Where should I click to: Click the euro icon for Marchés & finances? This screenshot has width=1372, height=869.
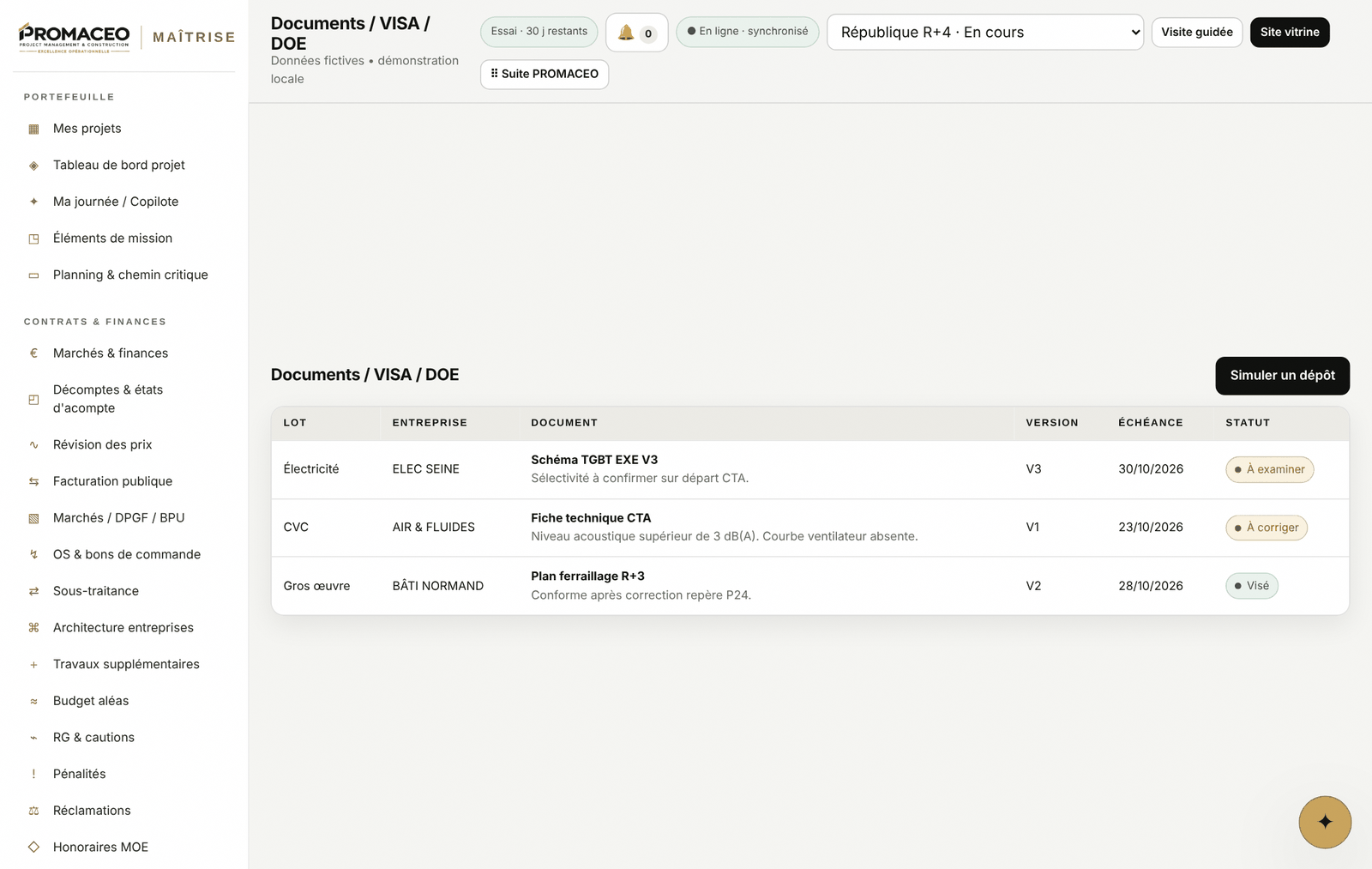[x=33, y=353]
